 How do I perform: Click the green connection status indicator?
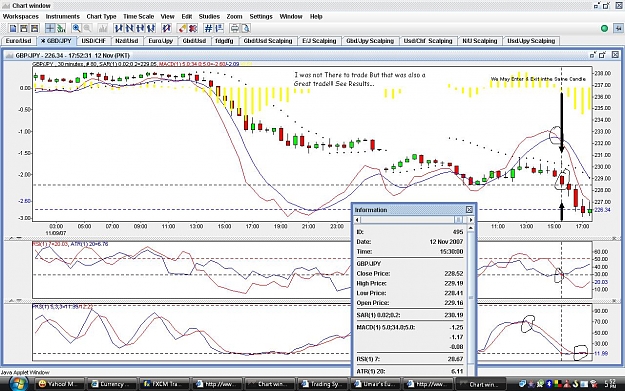click(x=604, y=28)
